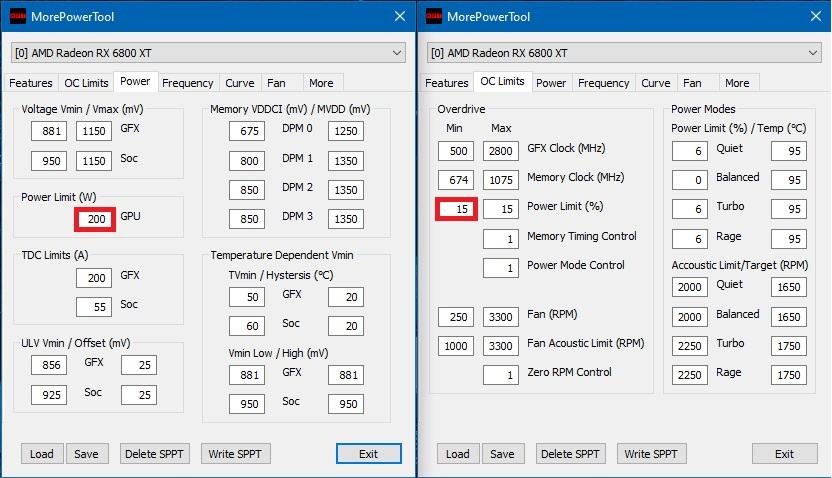Click the Memory Clock Min field 674
Screen dimensions: 832x478
(456, 180)
